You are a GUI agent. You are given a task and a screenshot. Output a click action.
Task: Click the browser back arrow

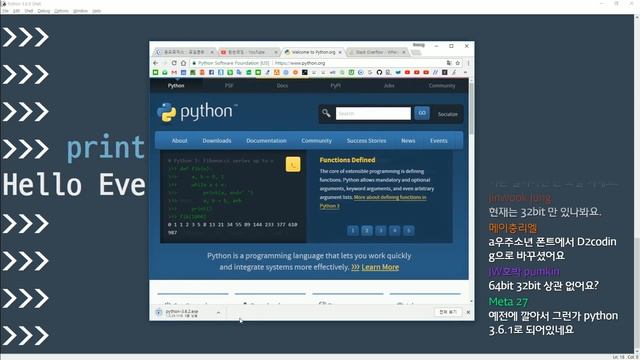tap(156, 63)
